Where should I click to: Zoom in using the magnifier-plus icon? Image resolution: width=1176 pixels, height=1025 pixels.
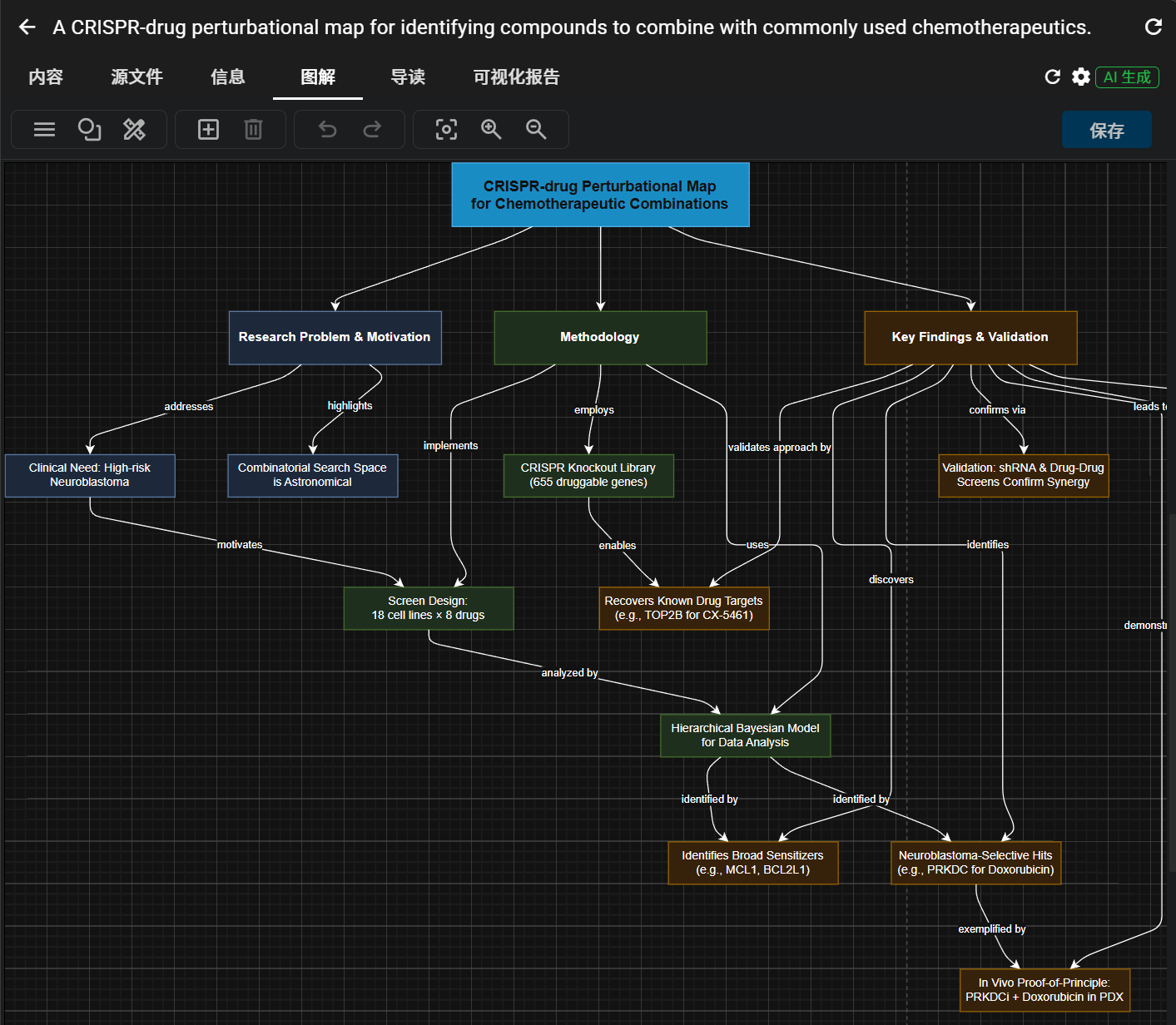(x=491, y=129)
